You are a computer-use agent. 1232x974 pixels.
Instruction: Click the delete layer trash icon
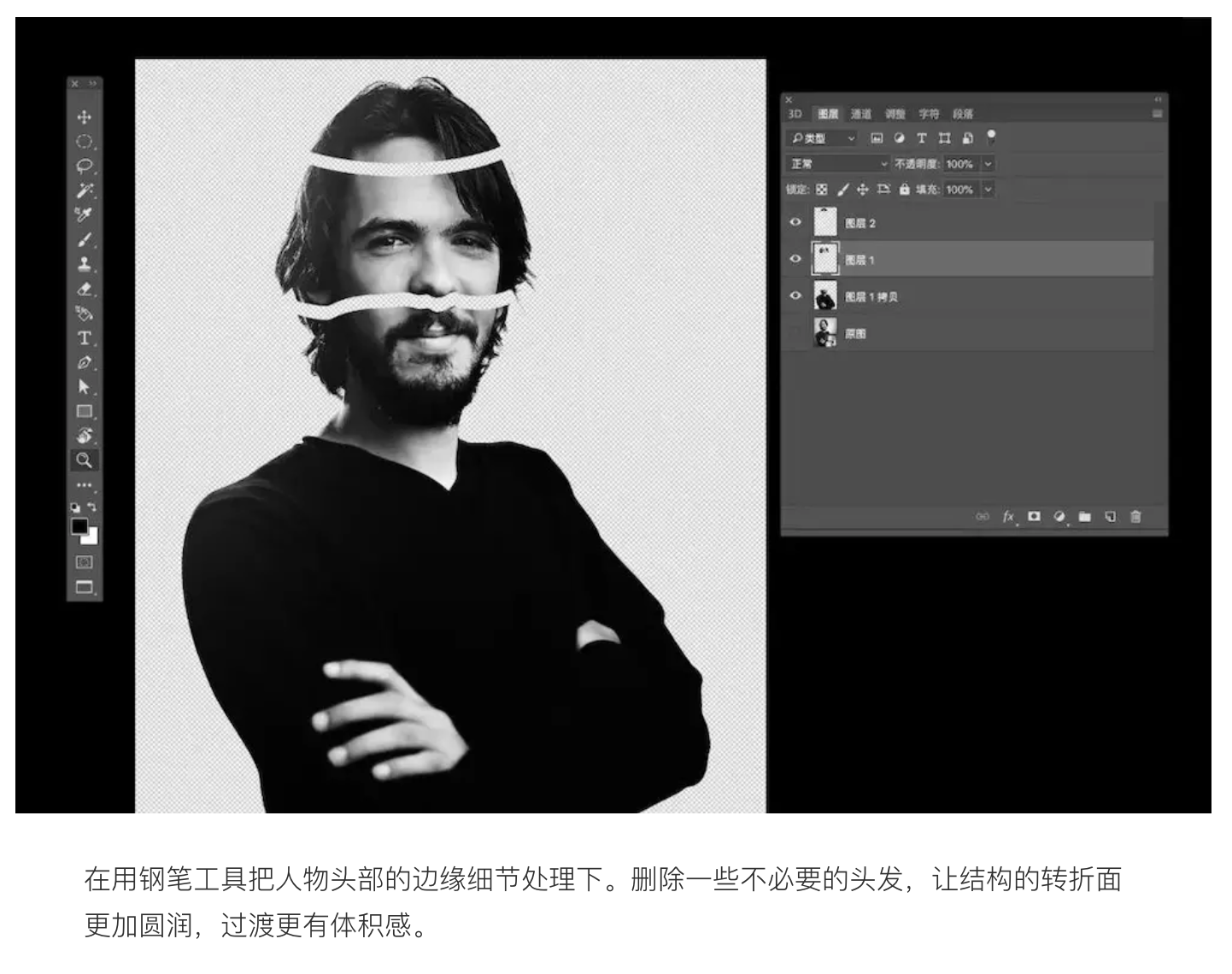click(1135, 517)
